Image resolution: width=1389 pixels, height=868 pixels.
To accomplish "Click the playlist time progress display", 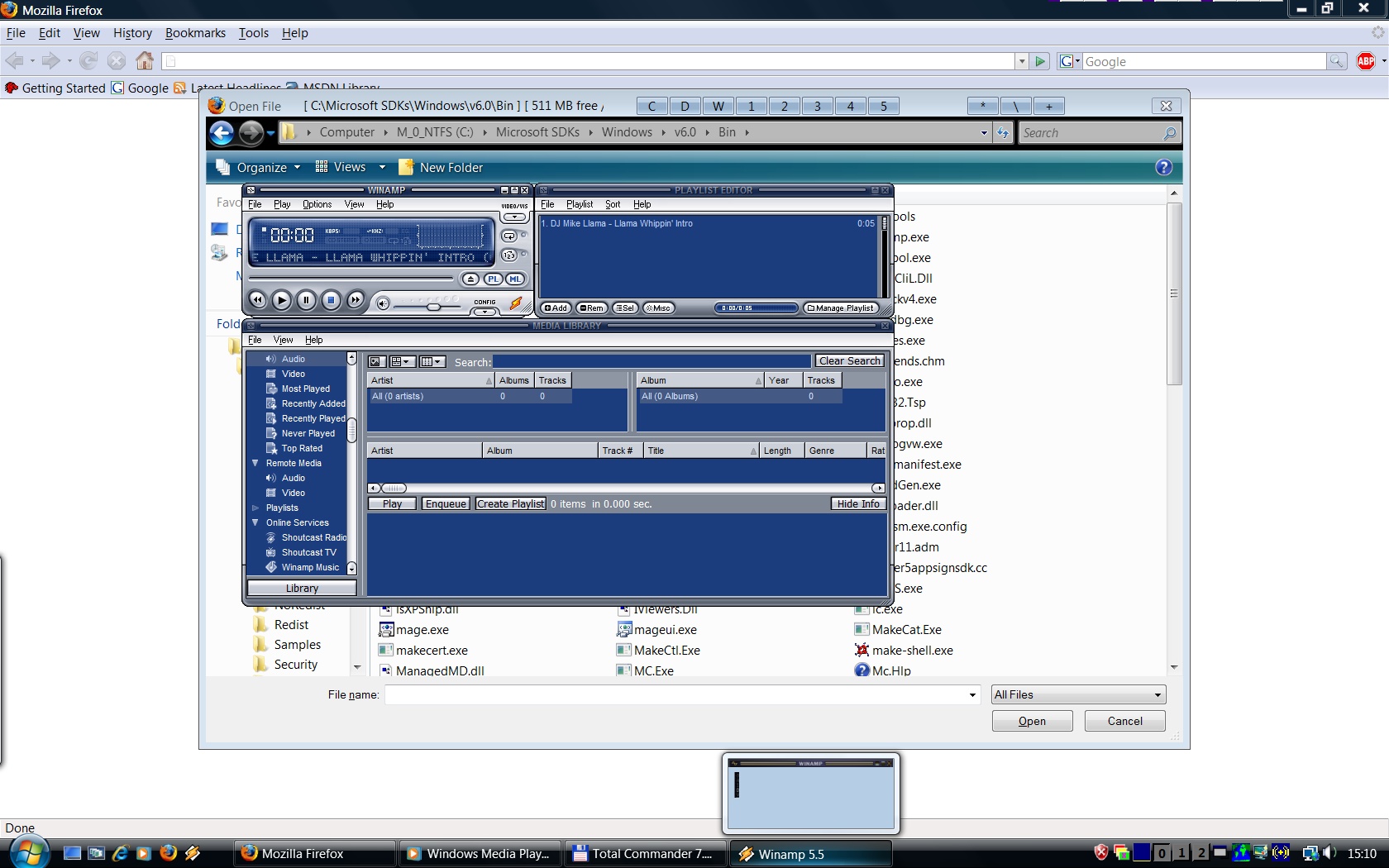I will click(x=756, y=308).
